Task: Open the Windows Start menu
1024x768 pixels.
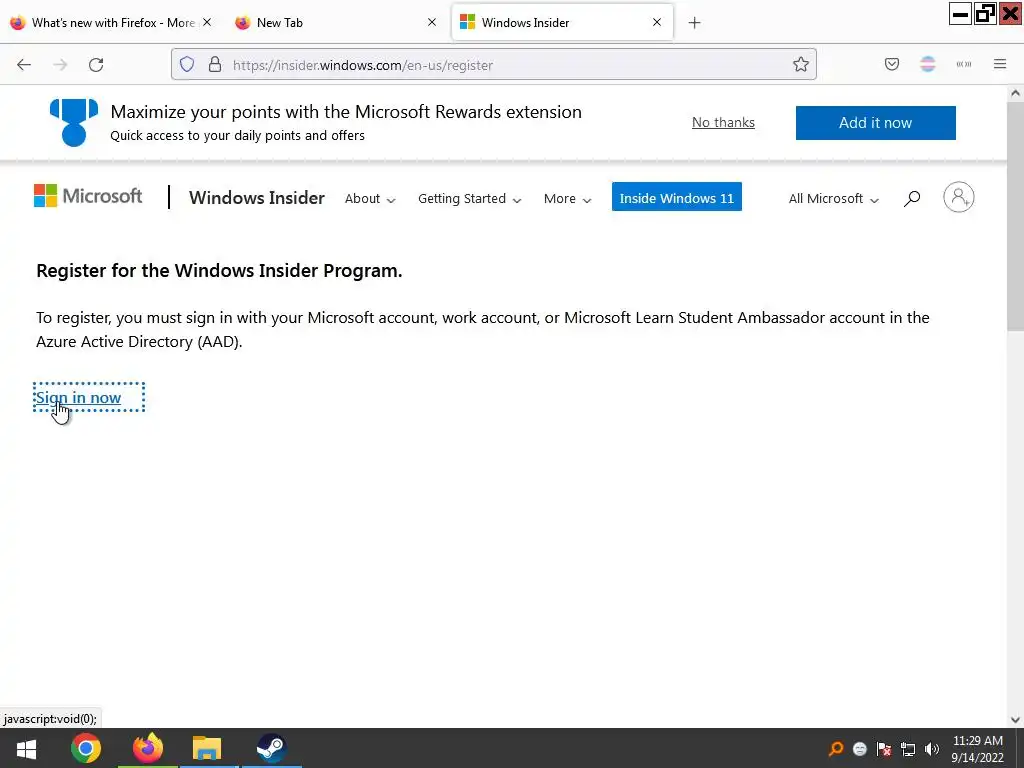Action: (x=26, y=748)
